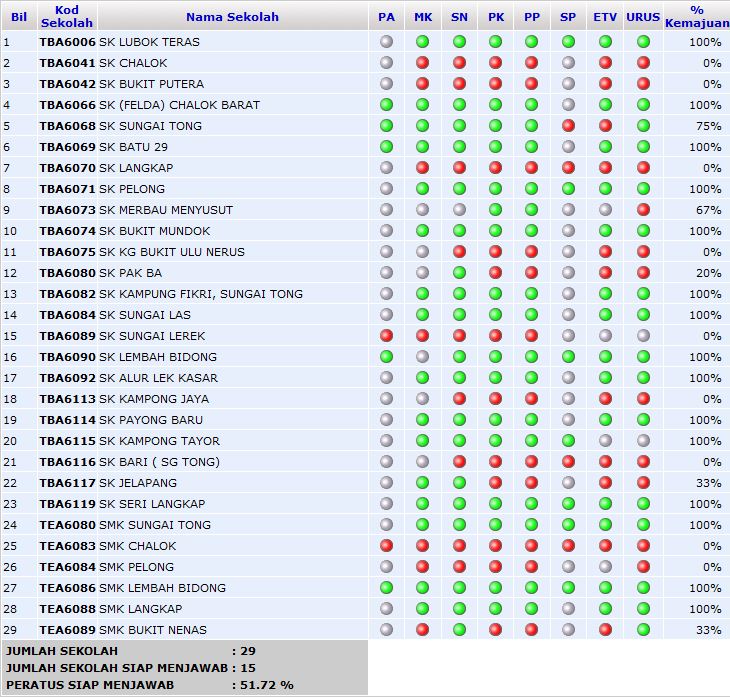Click the green SN dot for SMK BUKIT NENAS

459,629
